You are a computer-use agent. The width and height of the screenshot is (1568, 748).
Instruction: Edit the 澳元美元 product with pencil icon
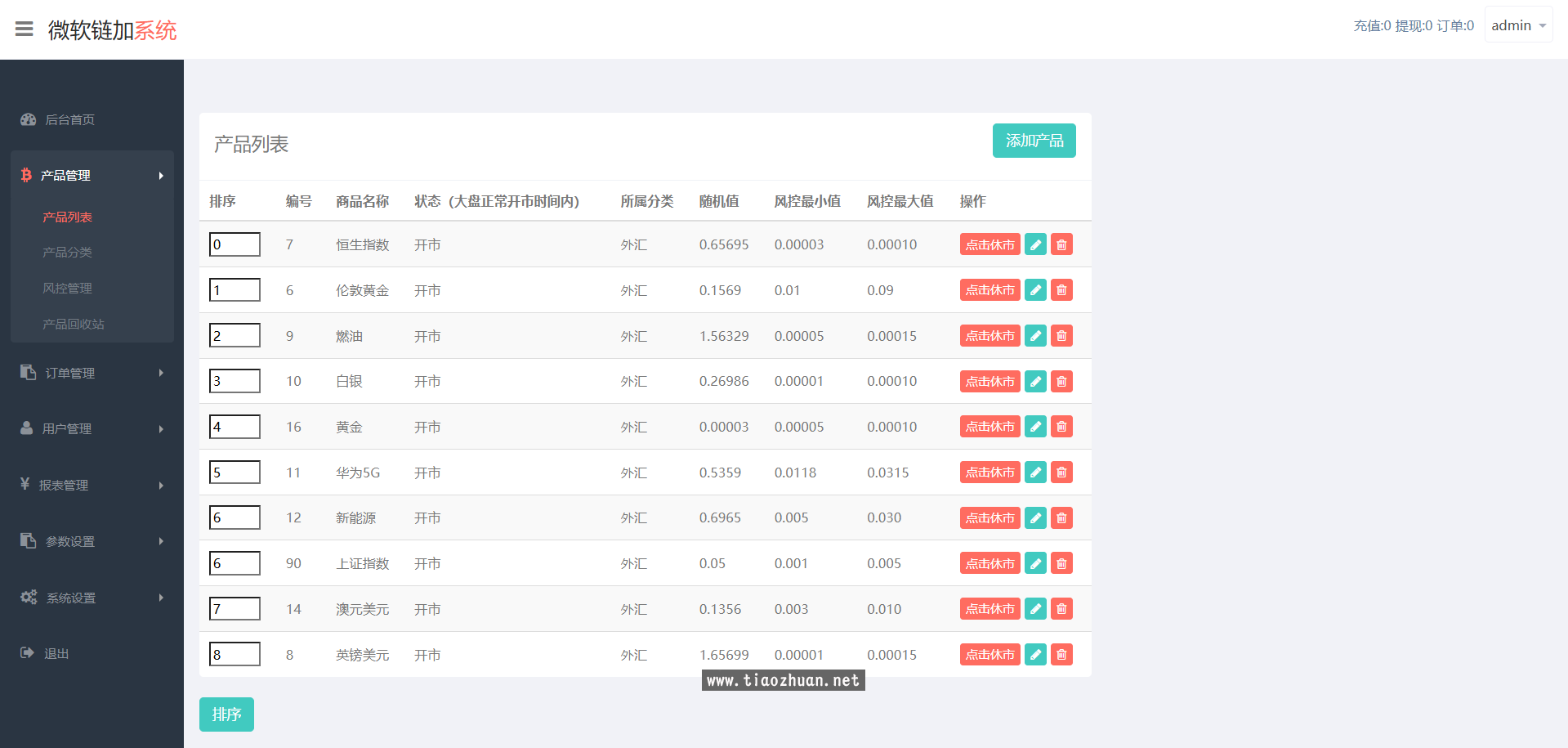[1035, 608]
